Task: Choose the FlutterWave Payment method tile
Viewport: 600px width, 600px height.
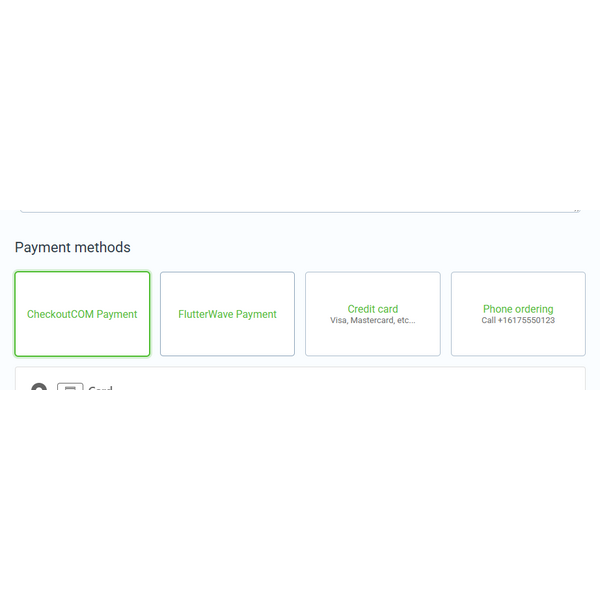Action: coord(227,314)
